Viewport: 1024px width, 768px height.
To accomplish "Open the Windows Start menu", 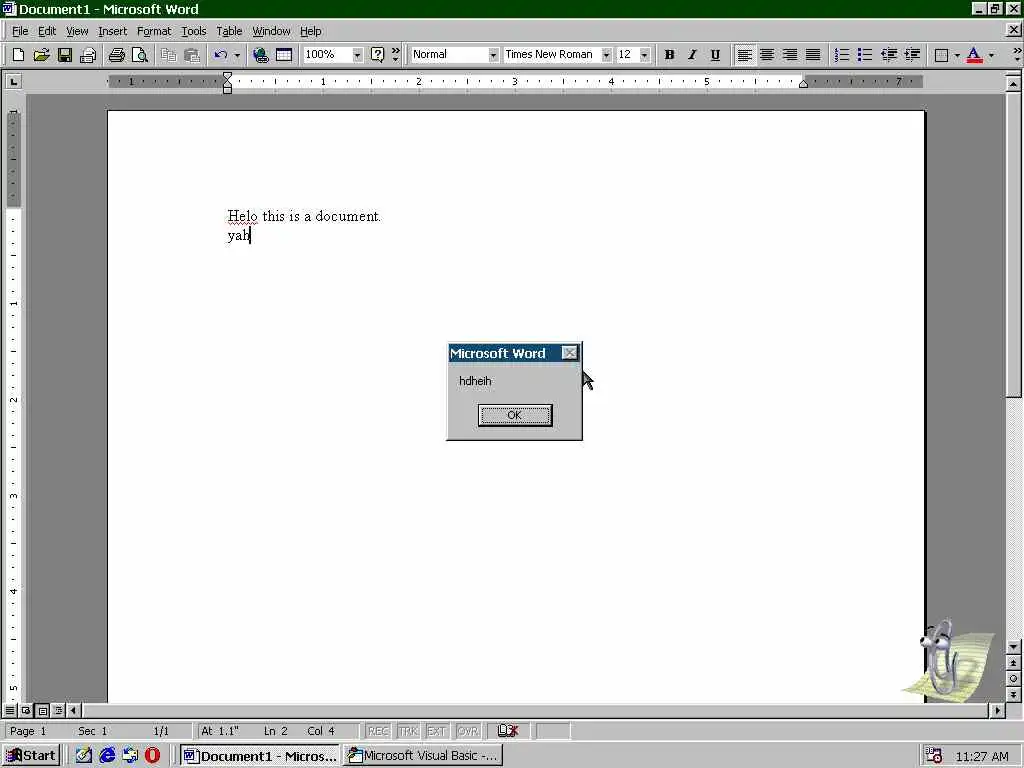I will (31, 756).
